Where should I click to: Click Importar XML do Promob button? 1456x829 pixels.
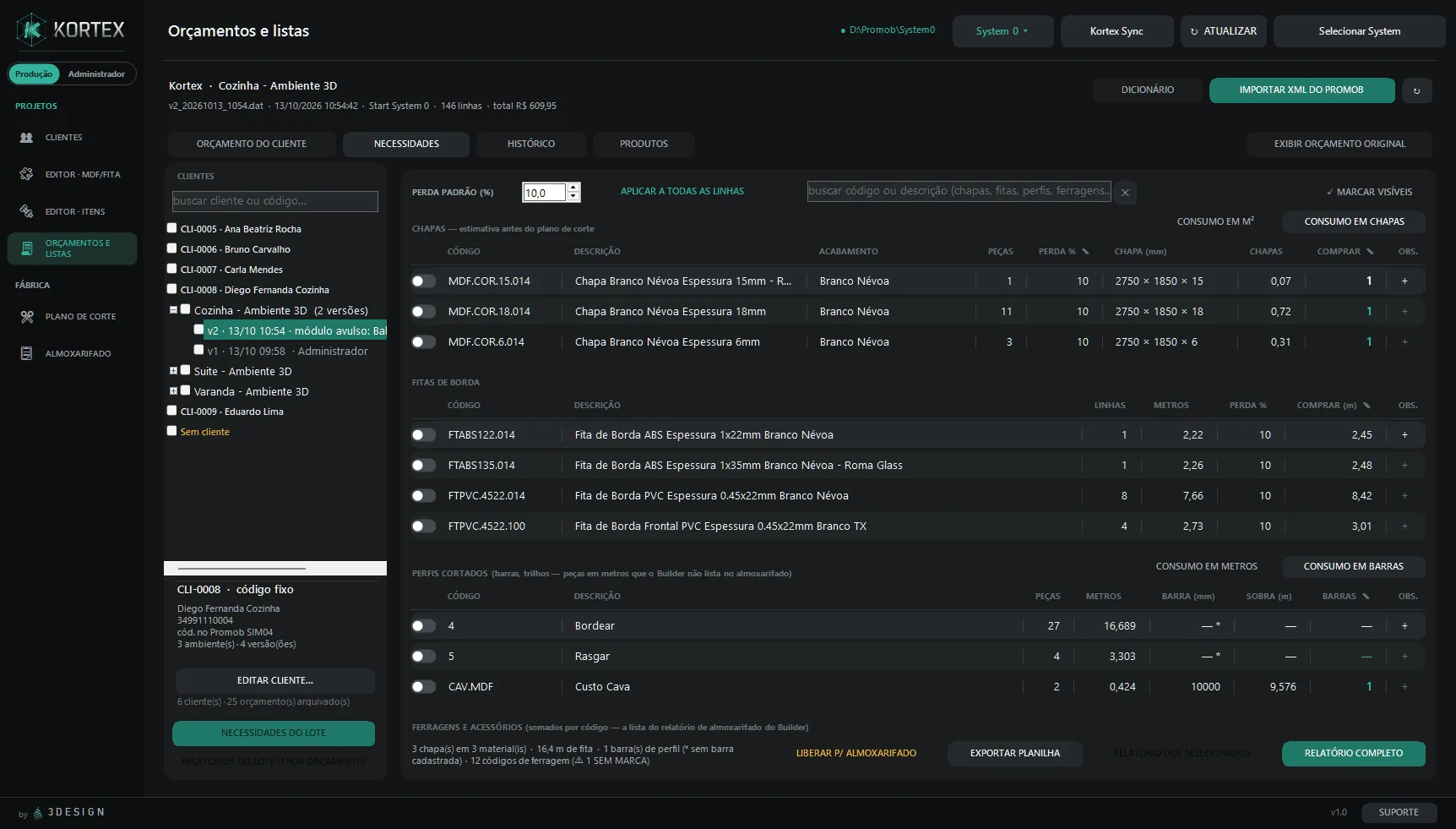click(x=1301, y=90)
